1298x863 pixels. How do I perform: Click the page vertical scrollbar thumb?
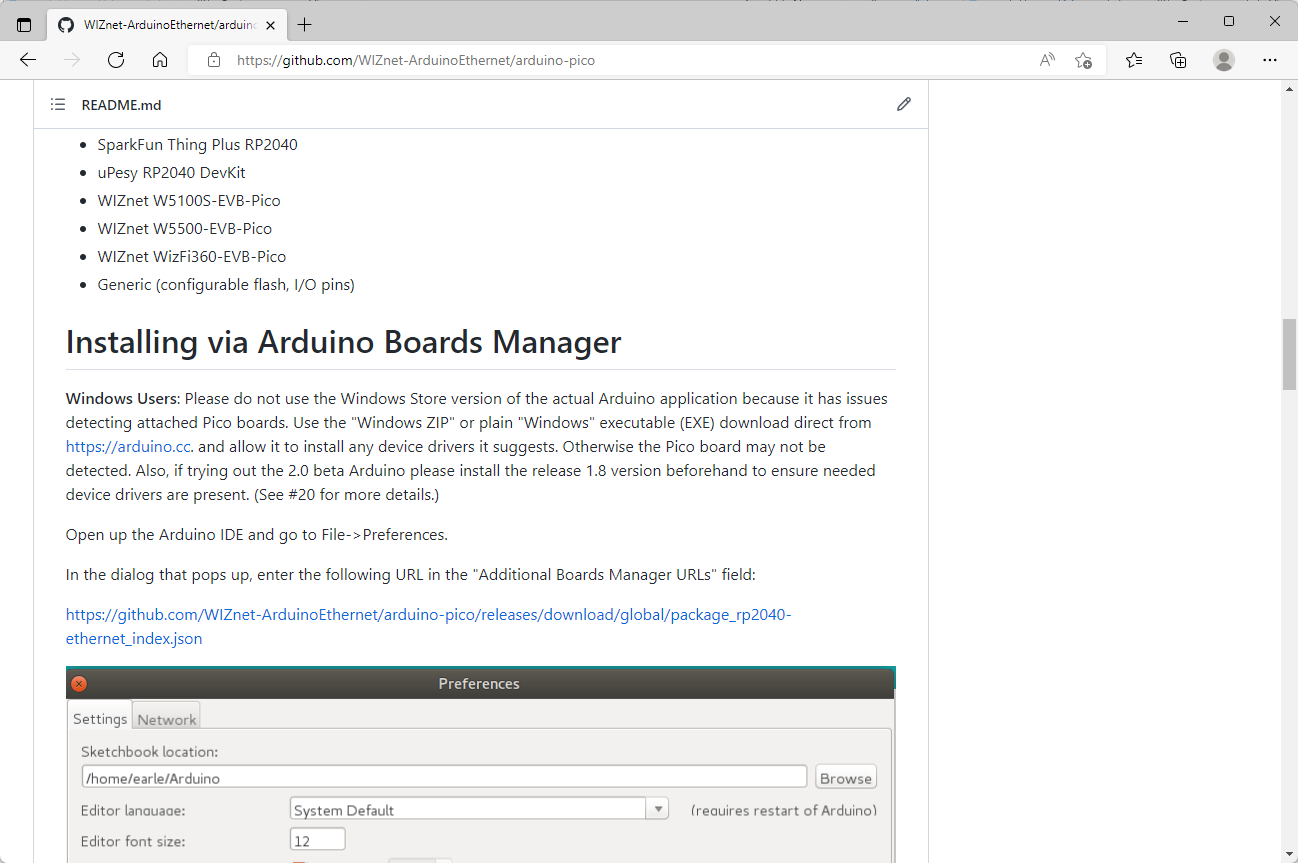[1290, 354]
